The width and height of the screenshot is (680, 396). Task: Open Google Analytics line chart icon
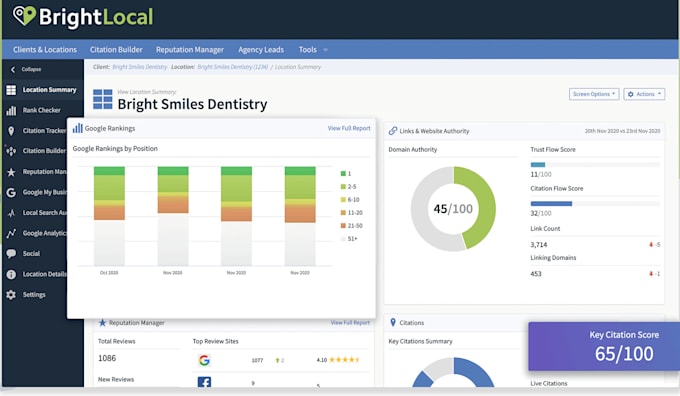pyautogui.click(x=11, y=233)
